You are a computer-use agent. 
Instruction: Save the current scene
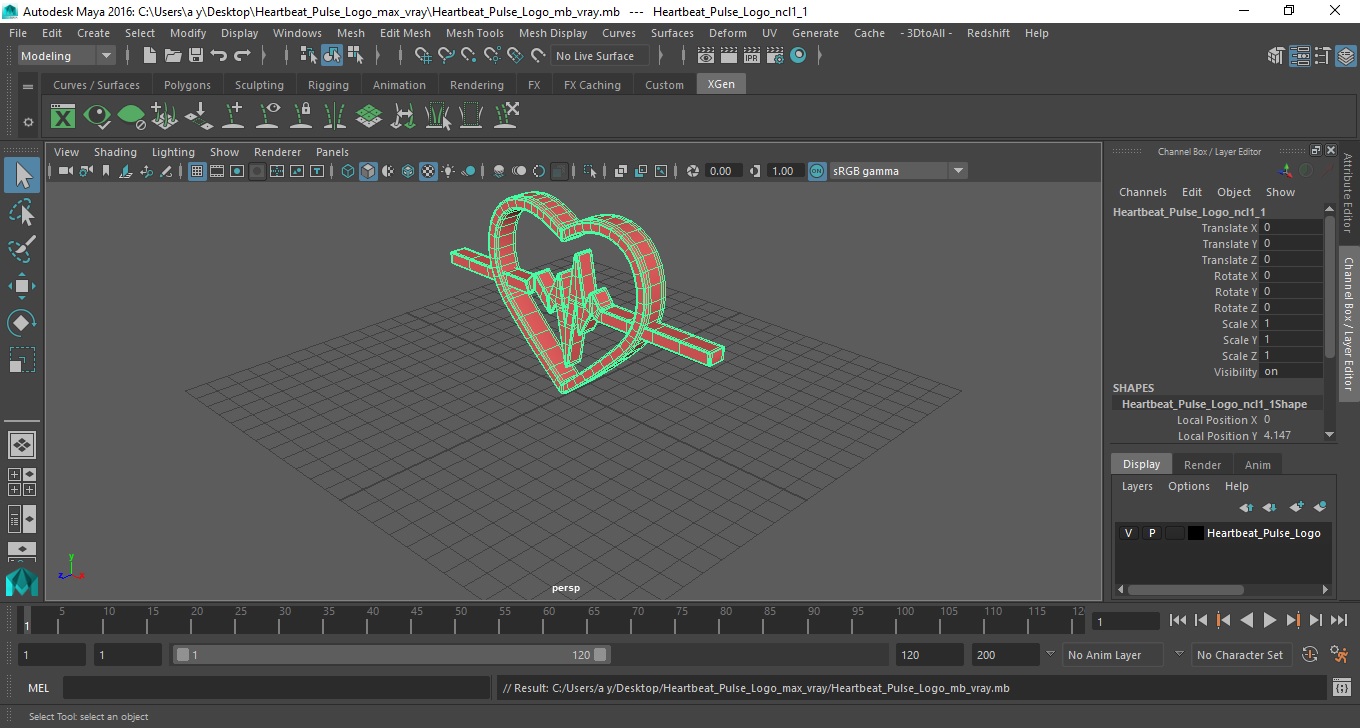(x=196, y=56)
